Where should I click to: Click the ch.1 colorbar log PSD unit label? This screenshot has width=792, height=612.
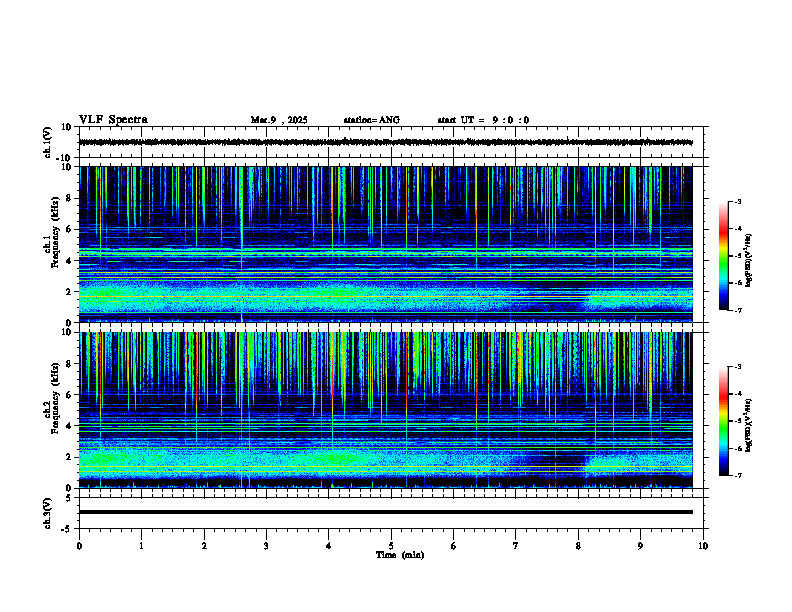point(749,261)
